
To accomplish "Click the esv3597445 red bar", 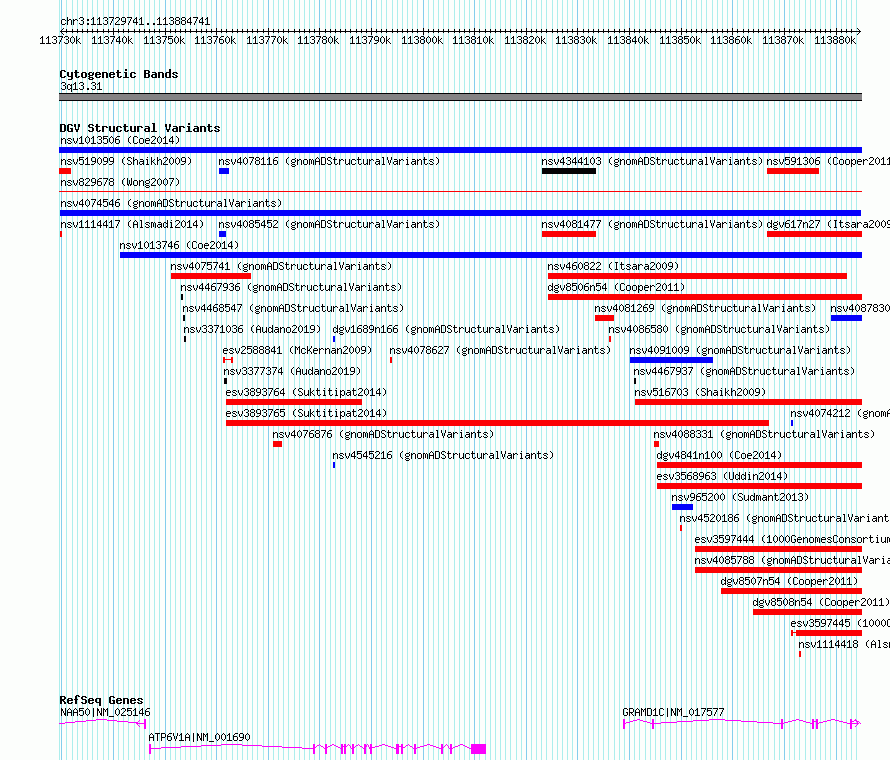I will pos(827,633).
